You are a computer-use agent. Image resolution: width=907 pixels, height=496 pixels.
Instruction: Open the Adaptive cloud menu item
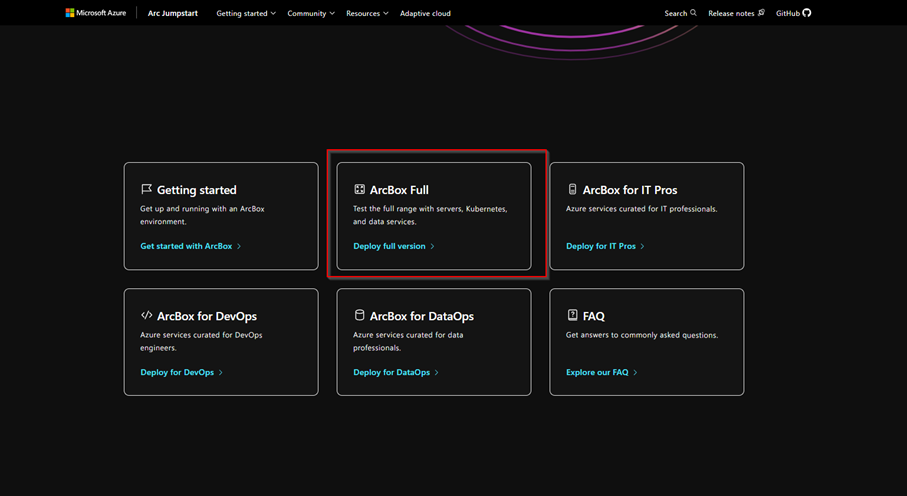pyautogui.click(x=425, y=13)
